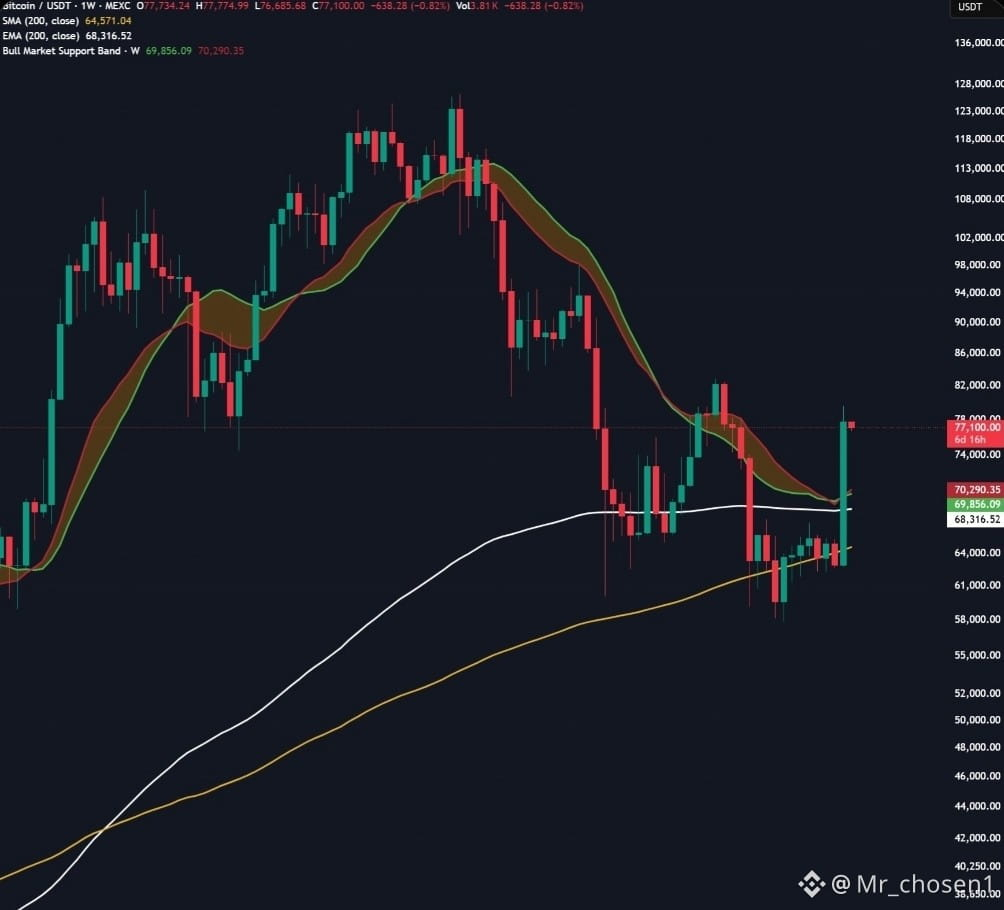Click the 64,000.00 price scale label
Viewport: 1004px width, 910px height.
978,553
